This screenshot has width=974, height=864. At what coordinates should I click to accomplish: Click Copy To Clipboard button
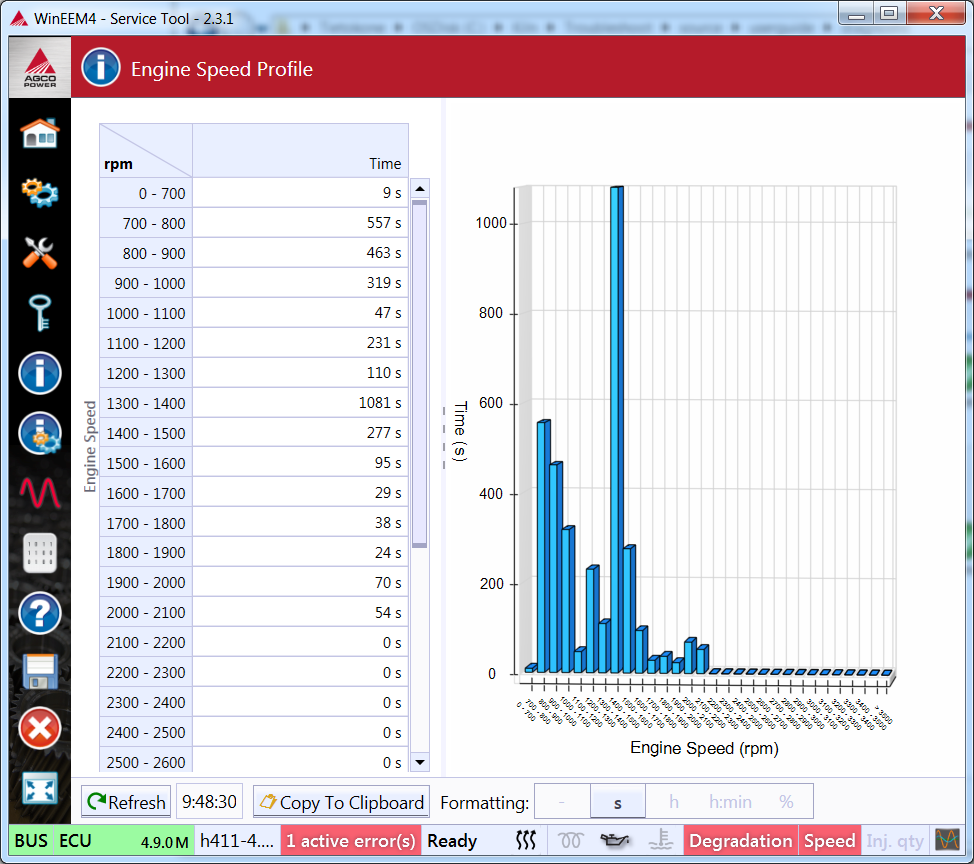coord(342,802)
